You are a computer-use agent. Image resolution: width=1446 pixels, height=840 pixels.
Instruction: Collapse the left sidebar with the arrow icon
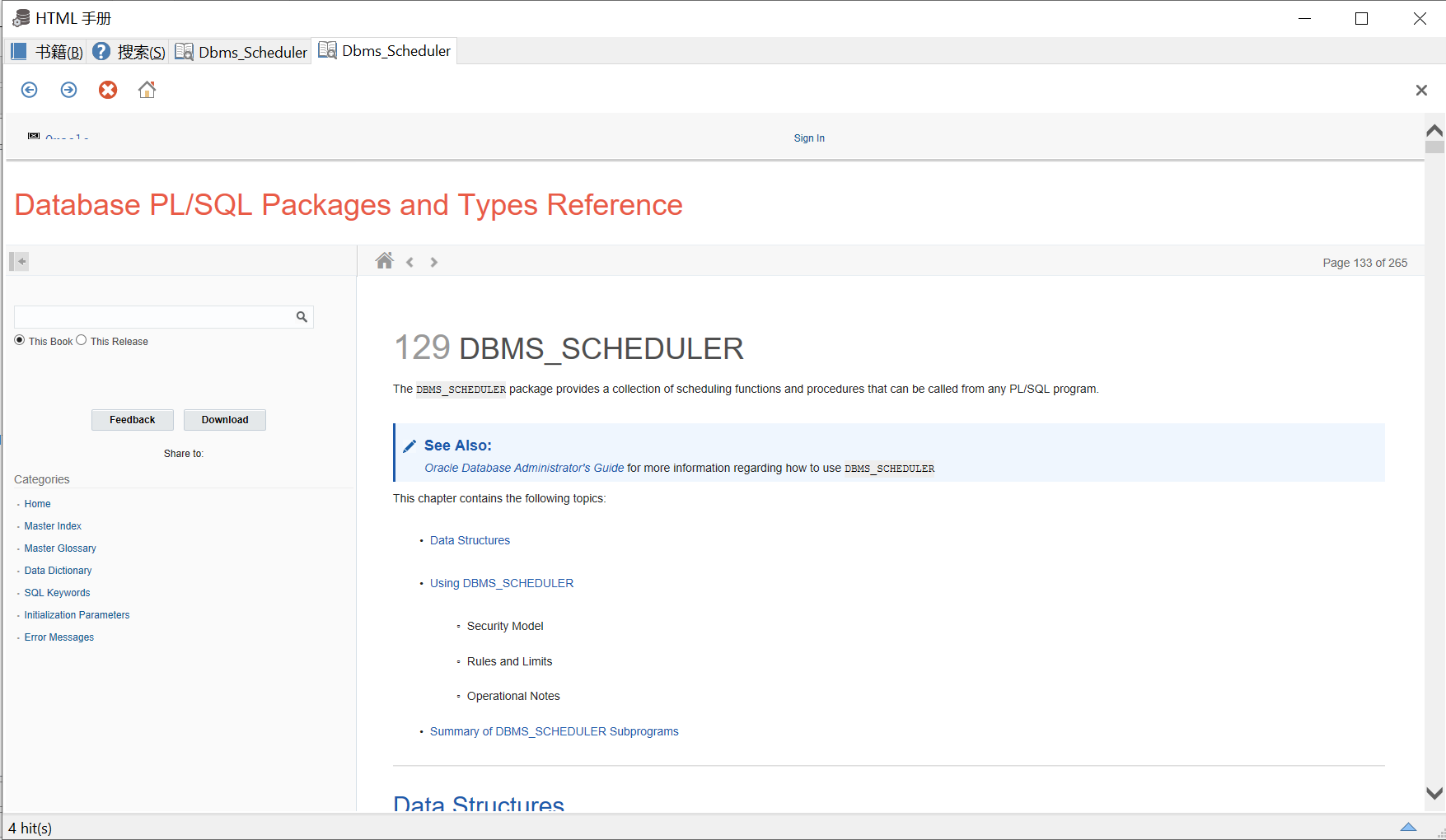[x=20, y=262]
